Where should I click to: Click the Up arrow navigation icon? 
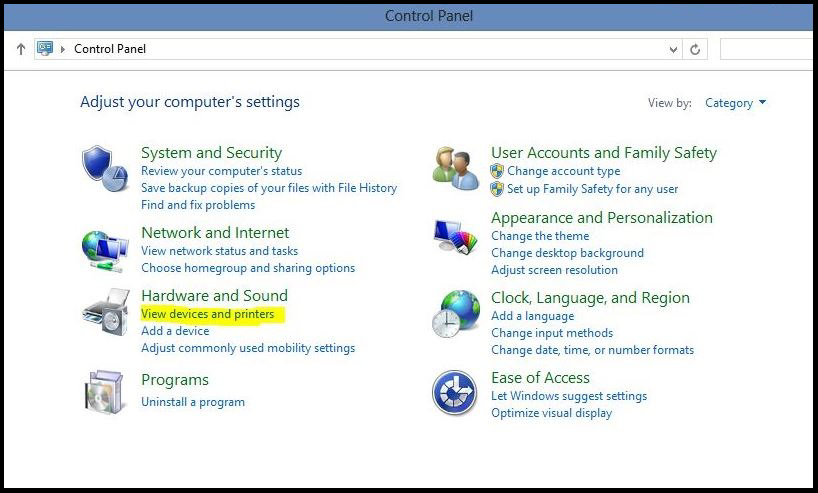coord(20,49)
